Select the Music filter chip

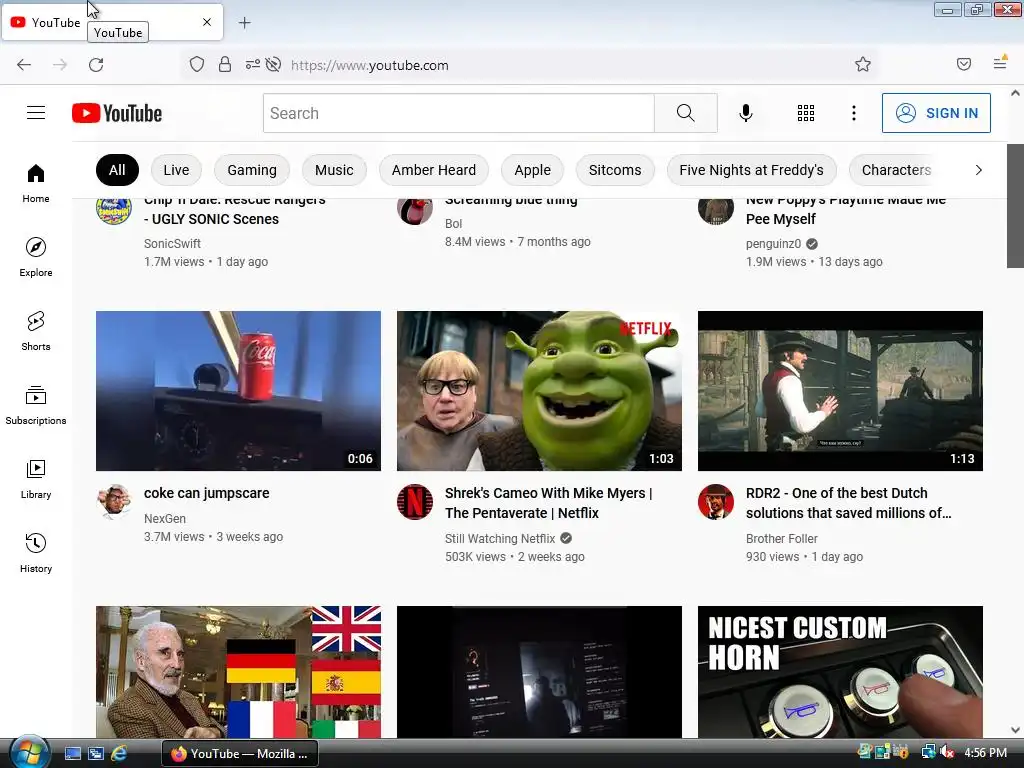click(x=334, y=170)
